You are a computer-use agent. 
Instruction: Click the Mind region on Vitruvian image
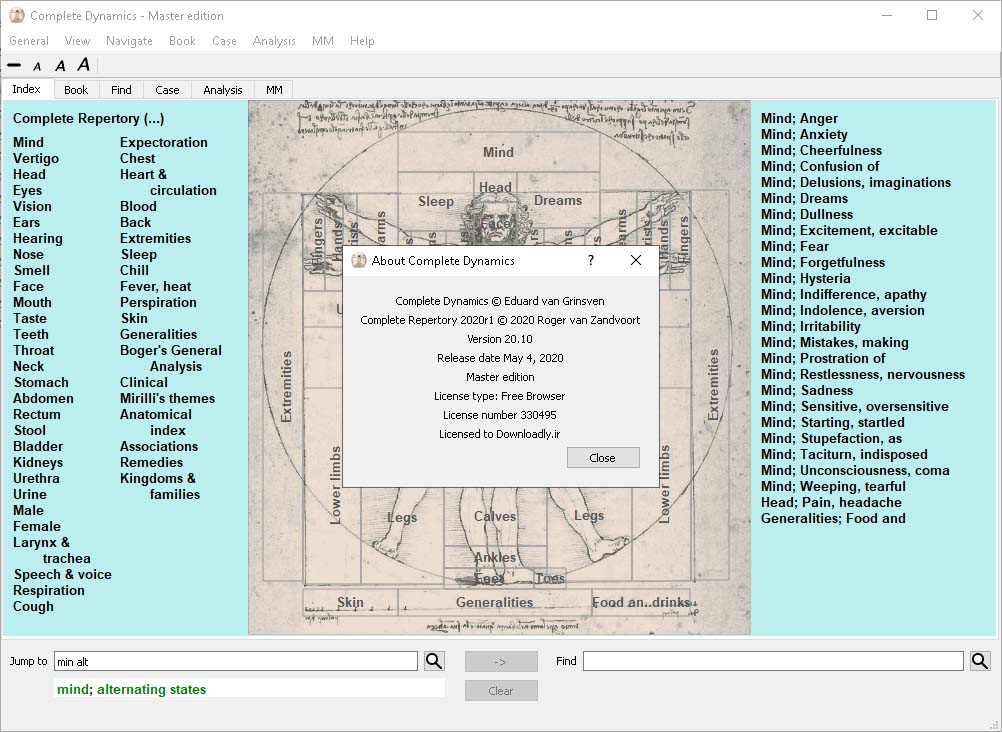(x=498, y=152)
